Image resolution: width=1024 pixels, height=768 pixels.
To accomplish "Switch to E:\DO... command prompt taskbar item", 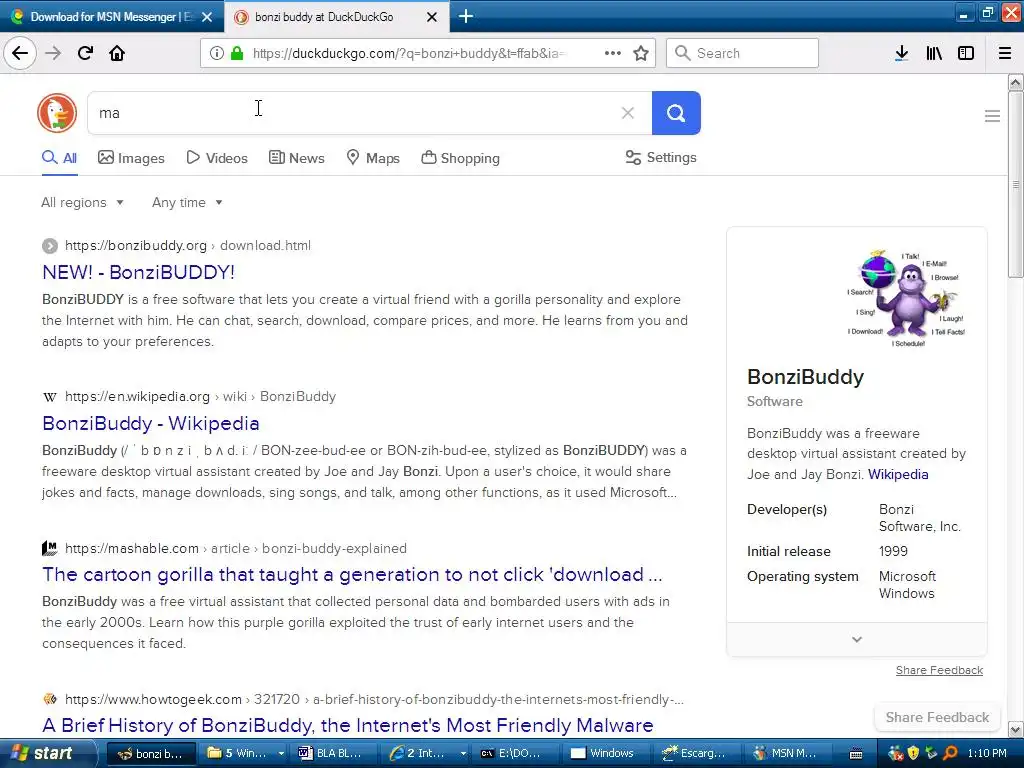I will click(517, 753).
